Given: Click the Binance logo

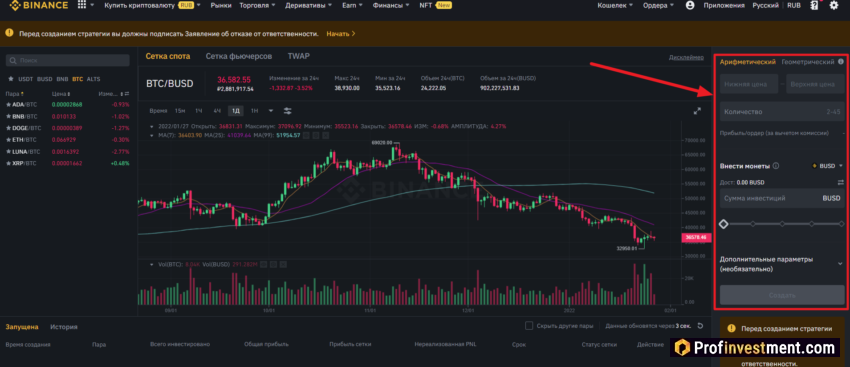Looking at the screenshot, I should 38,5.
